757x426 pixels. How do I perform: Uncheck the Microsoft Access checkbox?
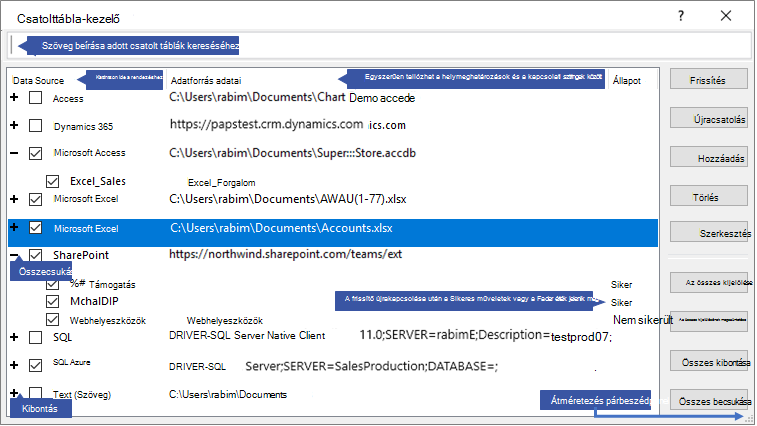(35, 153)
